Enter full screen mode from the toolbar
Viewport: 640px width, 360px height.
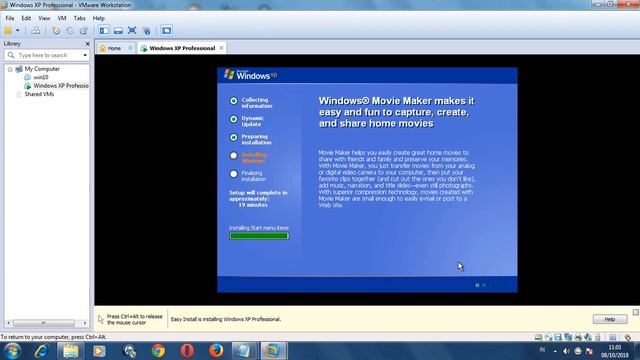pyautogui.click(x=132, y=31)
